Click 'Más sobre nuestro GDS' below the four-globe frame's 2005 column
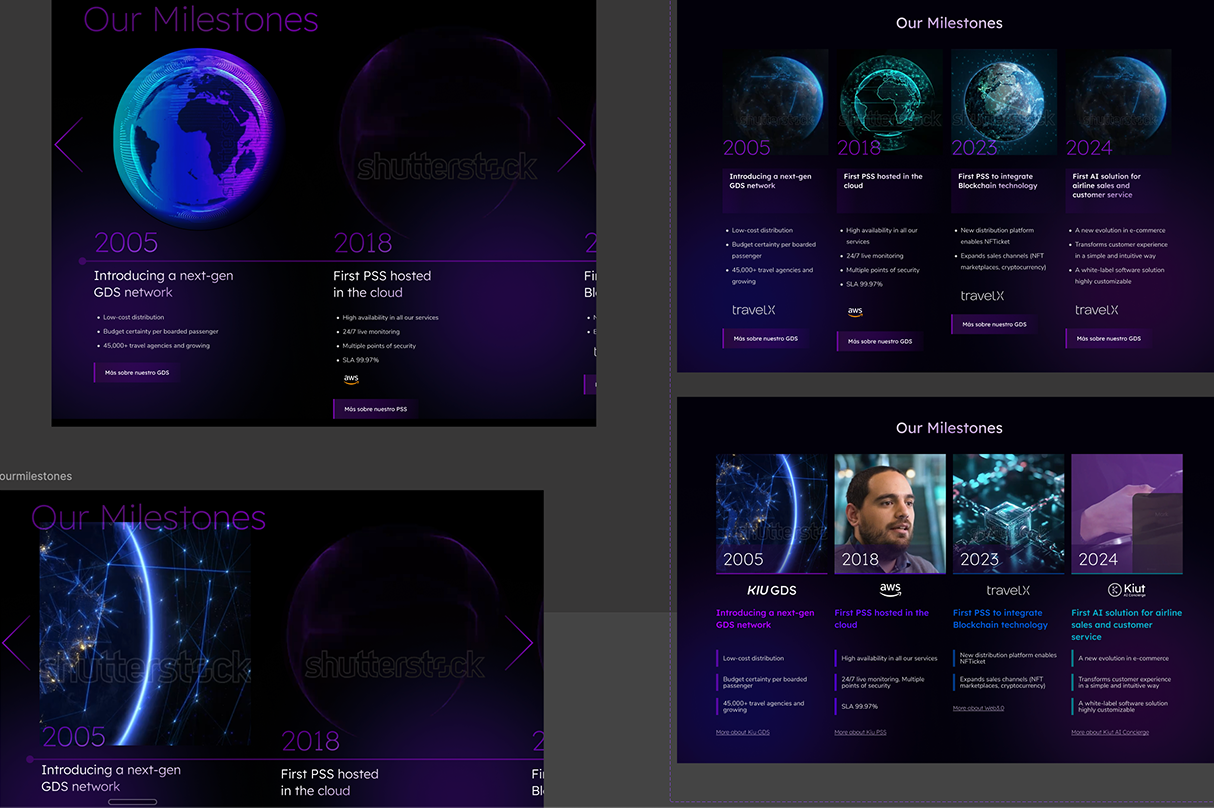The image size is (1214, 808). pos(765,338)
